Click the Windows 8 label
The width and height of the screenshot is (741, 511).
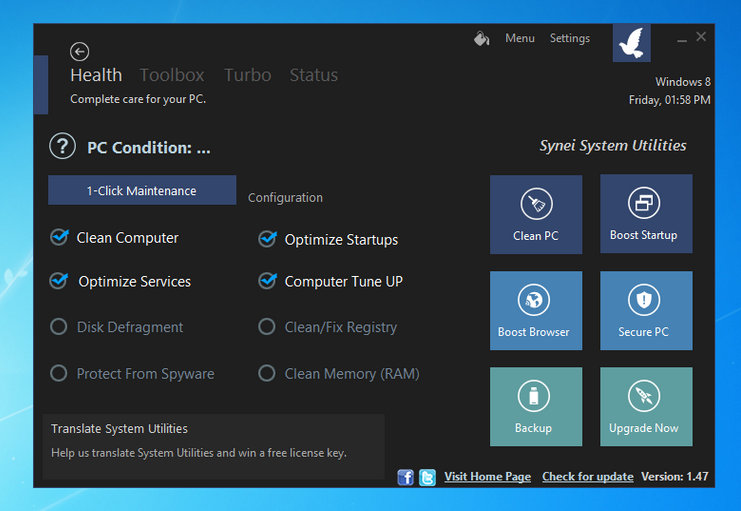coord(683,82)
